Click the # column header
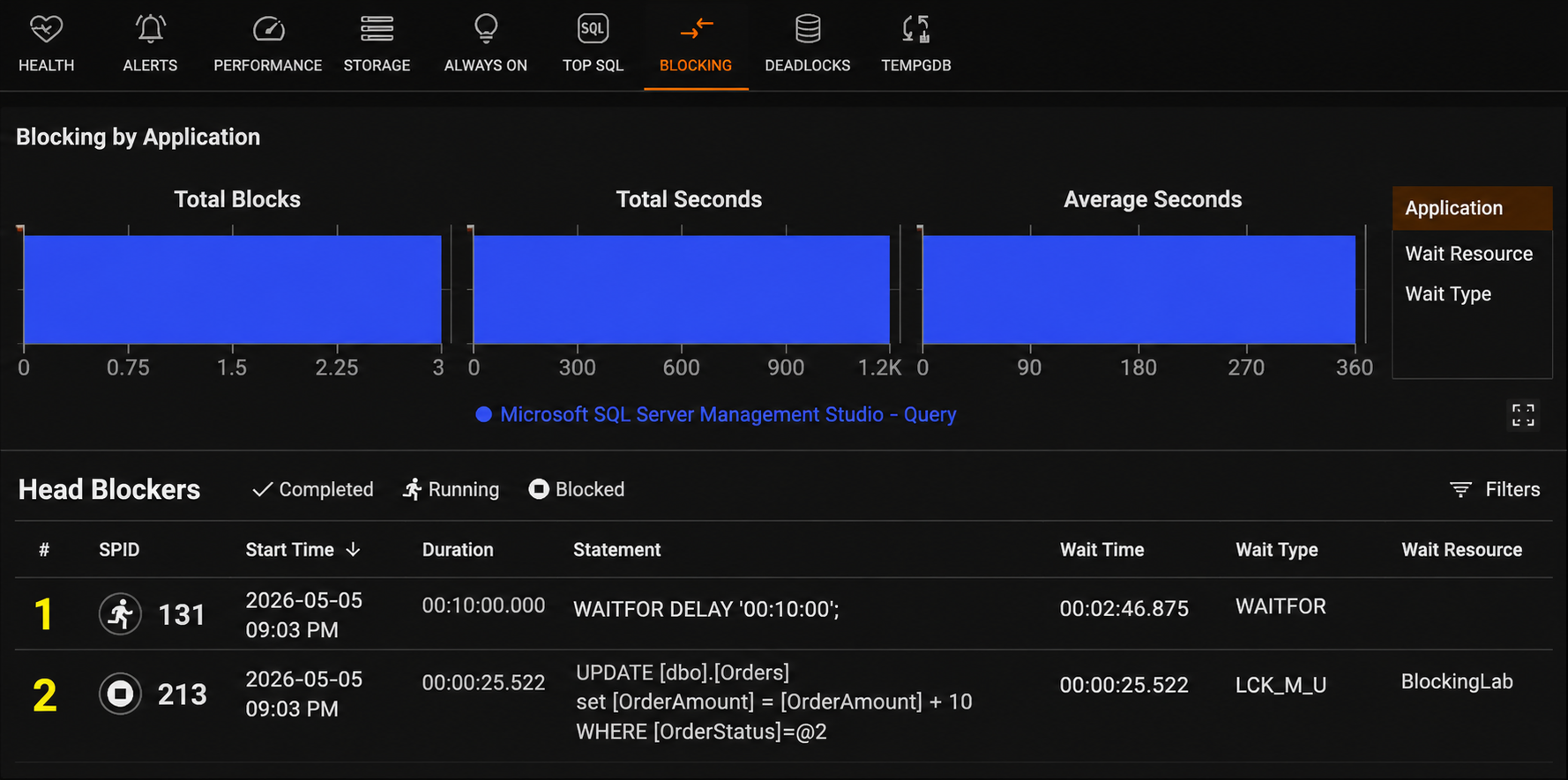Viewport: 1568px width, 780px height. tap(44, 550)
